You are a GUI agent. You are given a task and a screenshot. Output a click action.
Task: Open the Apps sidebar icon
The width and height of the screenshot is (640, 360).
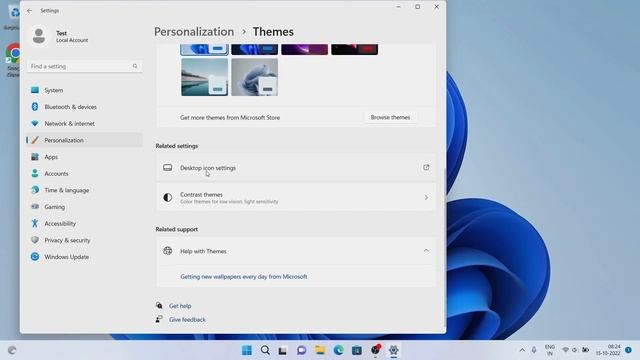pyautogui.click(x=35, y=157)
